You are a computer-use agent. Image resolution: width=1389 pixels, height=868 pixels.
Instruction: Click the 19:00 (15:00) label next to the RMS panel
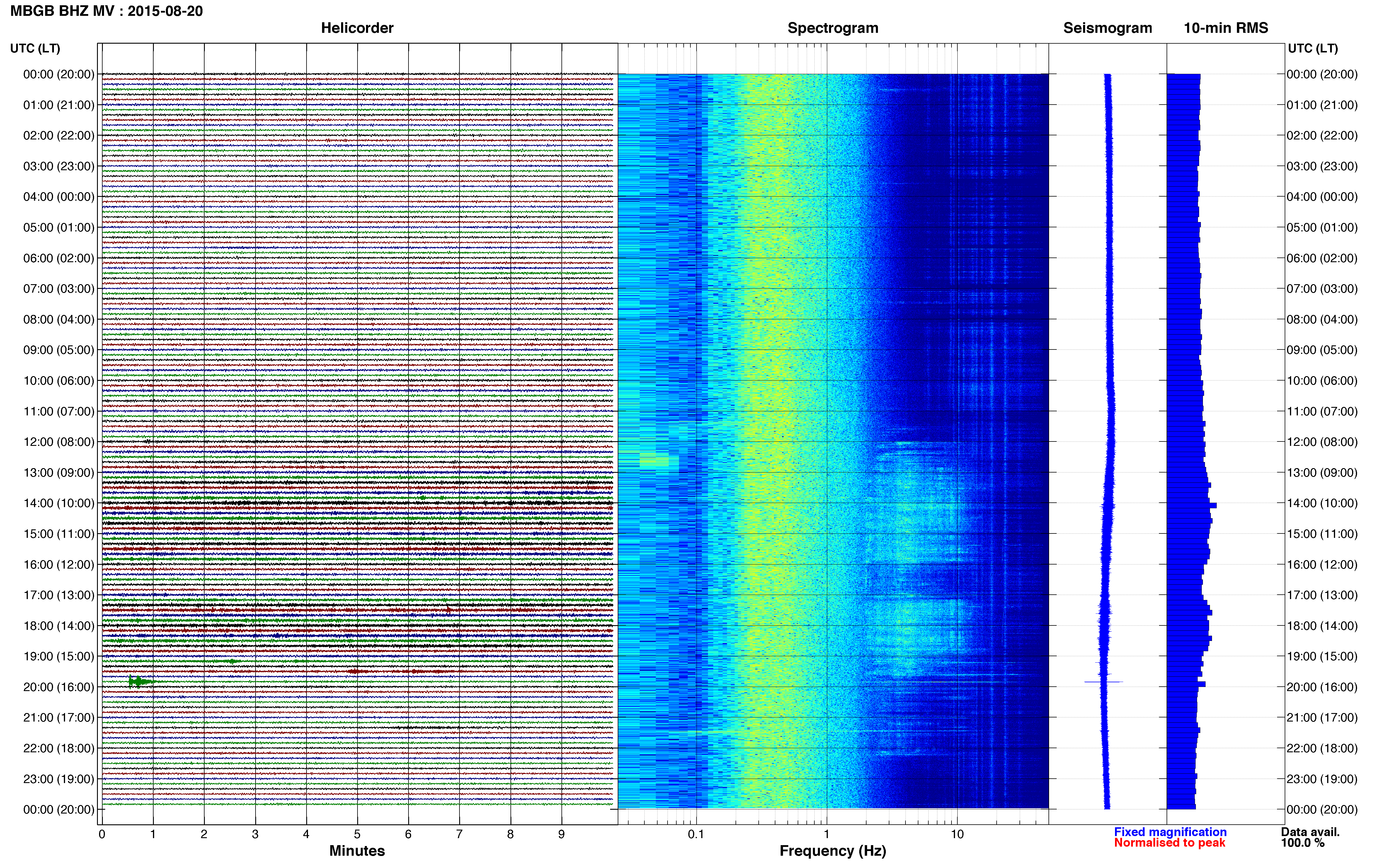click(1322, 656)
